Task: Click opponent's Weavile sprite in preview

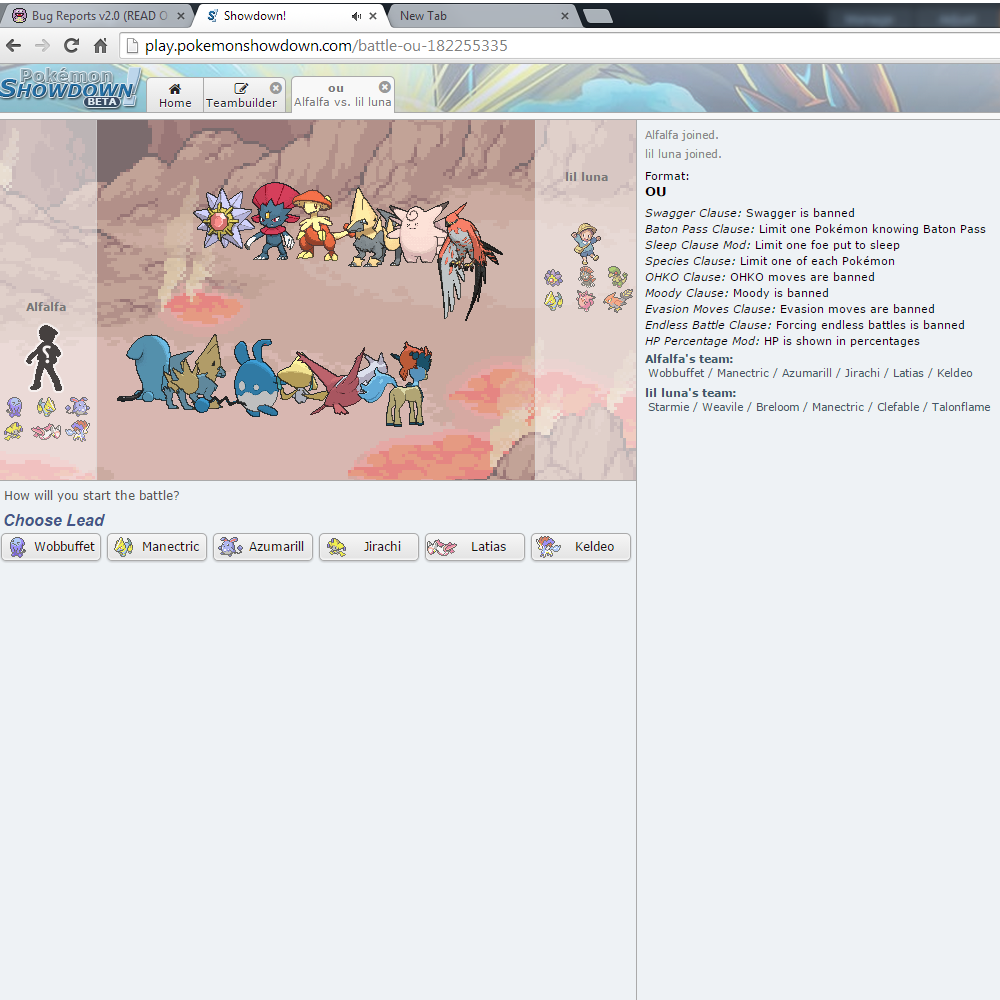Action: coord(272,221)
